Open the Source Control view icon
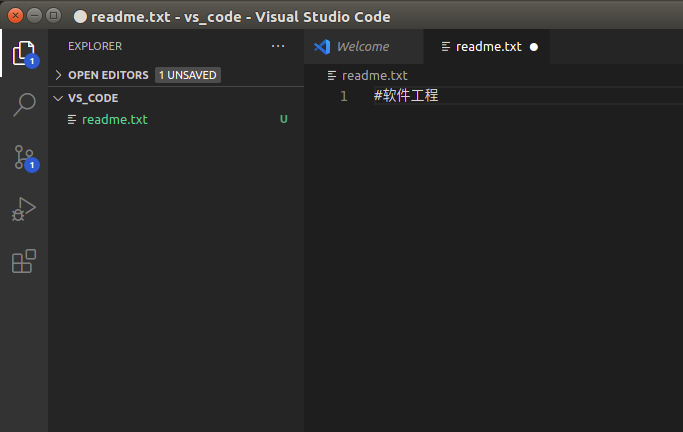683x432 pixels. pyautogui.click(x=23, y=157)
